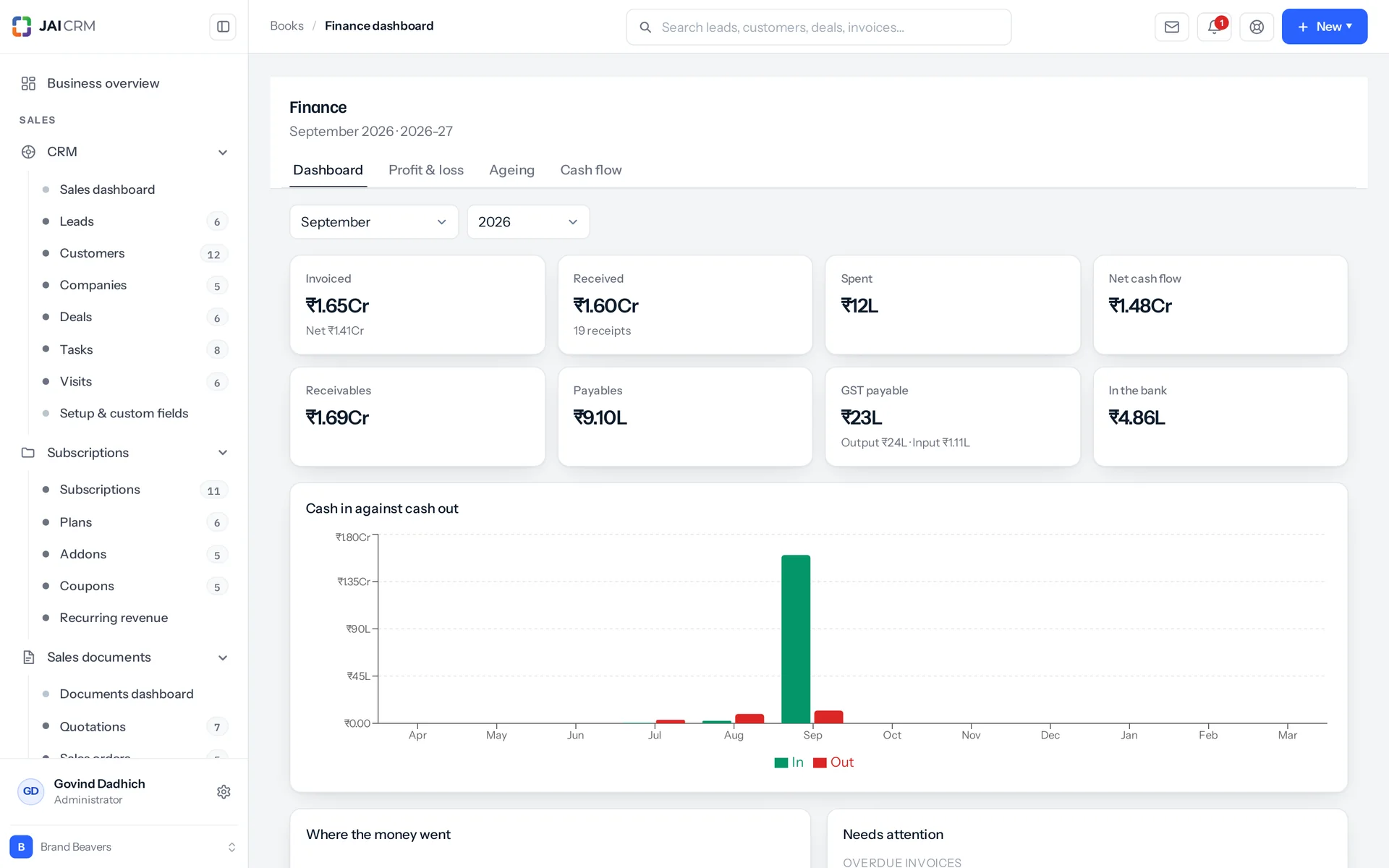Collapse the CRM section chevron
The width and height of the screenshot is (1389, 868).
pos(223,152)
